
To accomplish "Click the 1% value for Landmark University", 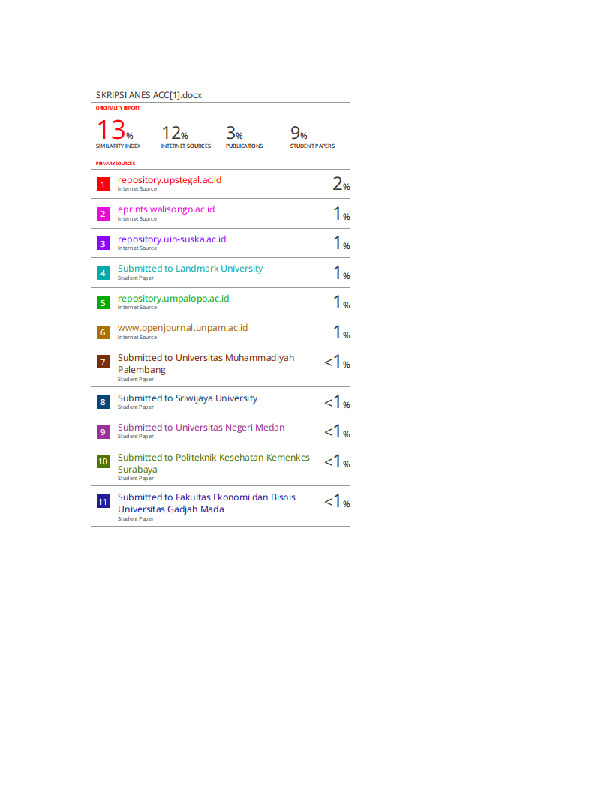I will point(342,273).
